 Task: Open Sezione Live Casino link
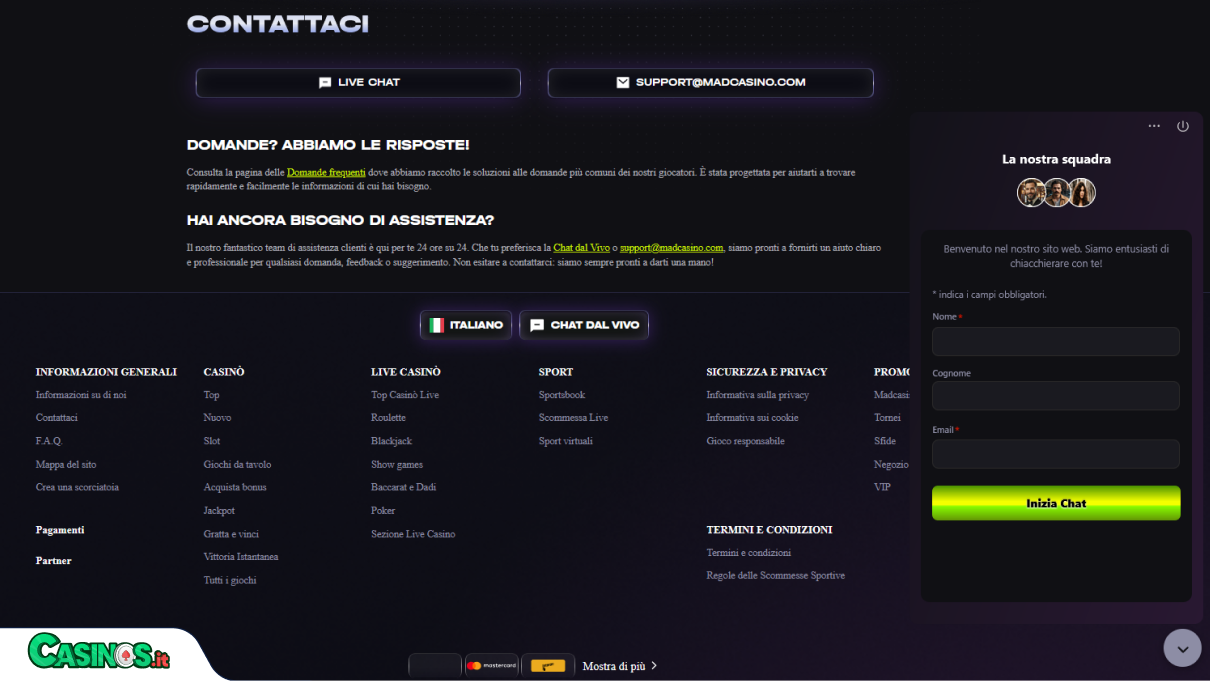point(413,535)
